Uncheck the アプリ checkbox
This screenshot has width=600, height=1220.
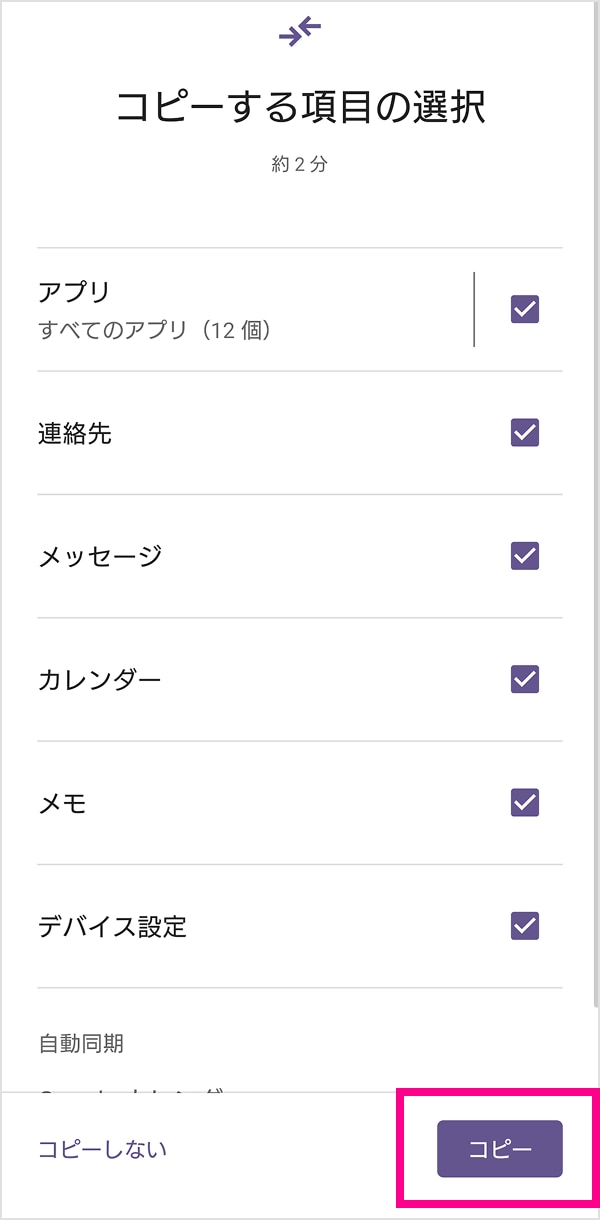click(x=525, y=309)
